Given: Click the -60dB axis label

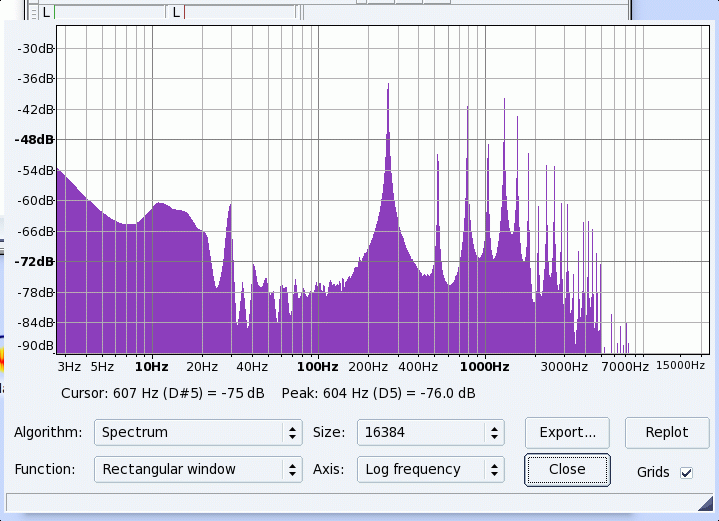Looking at the screenshot, I should tap(35, 201).
